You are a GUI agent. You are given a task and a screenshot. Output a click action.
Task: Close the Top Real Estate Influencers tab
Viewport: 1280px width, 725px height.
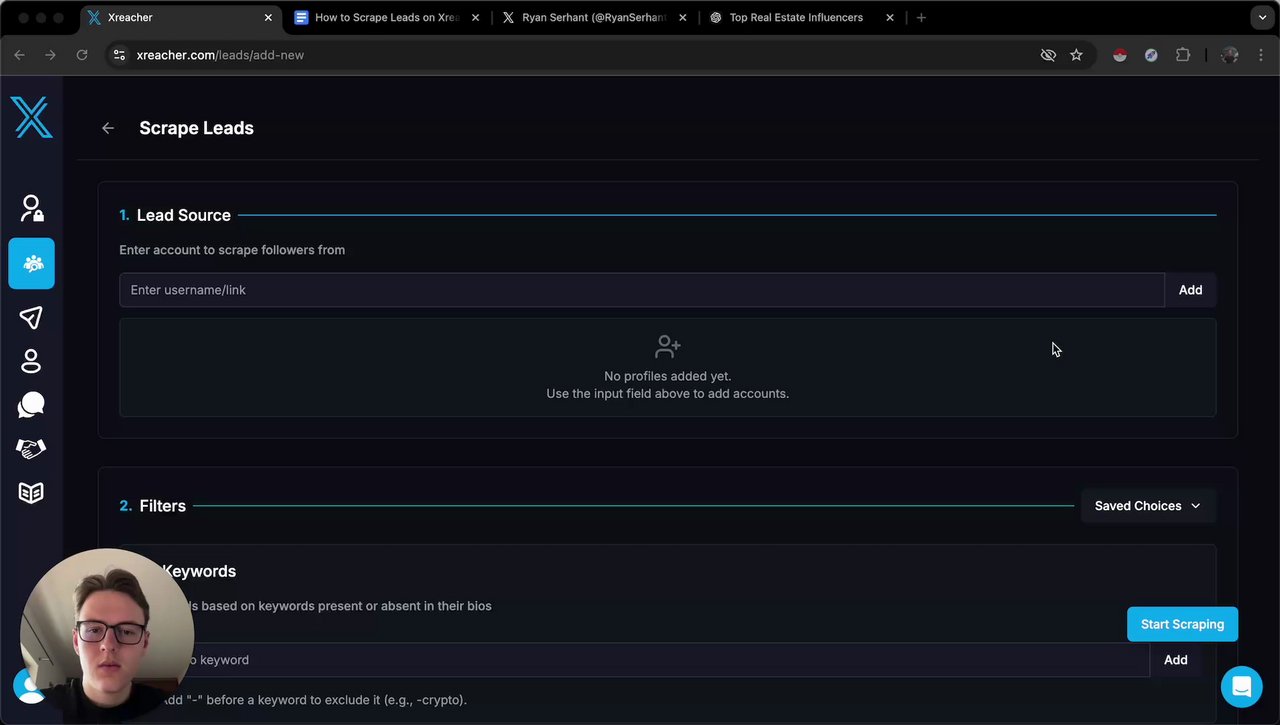890,17
